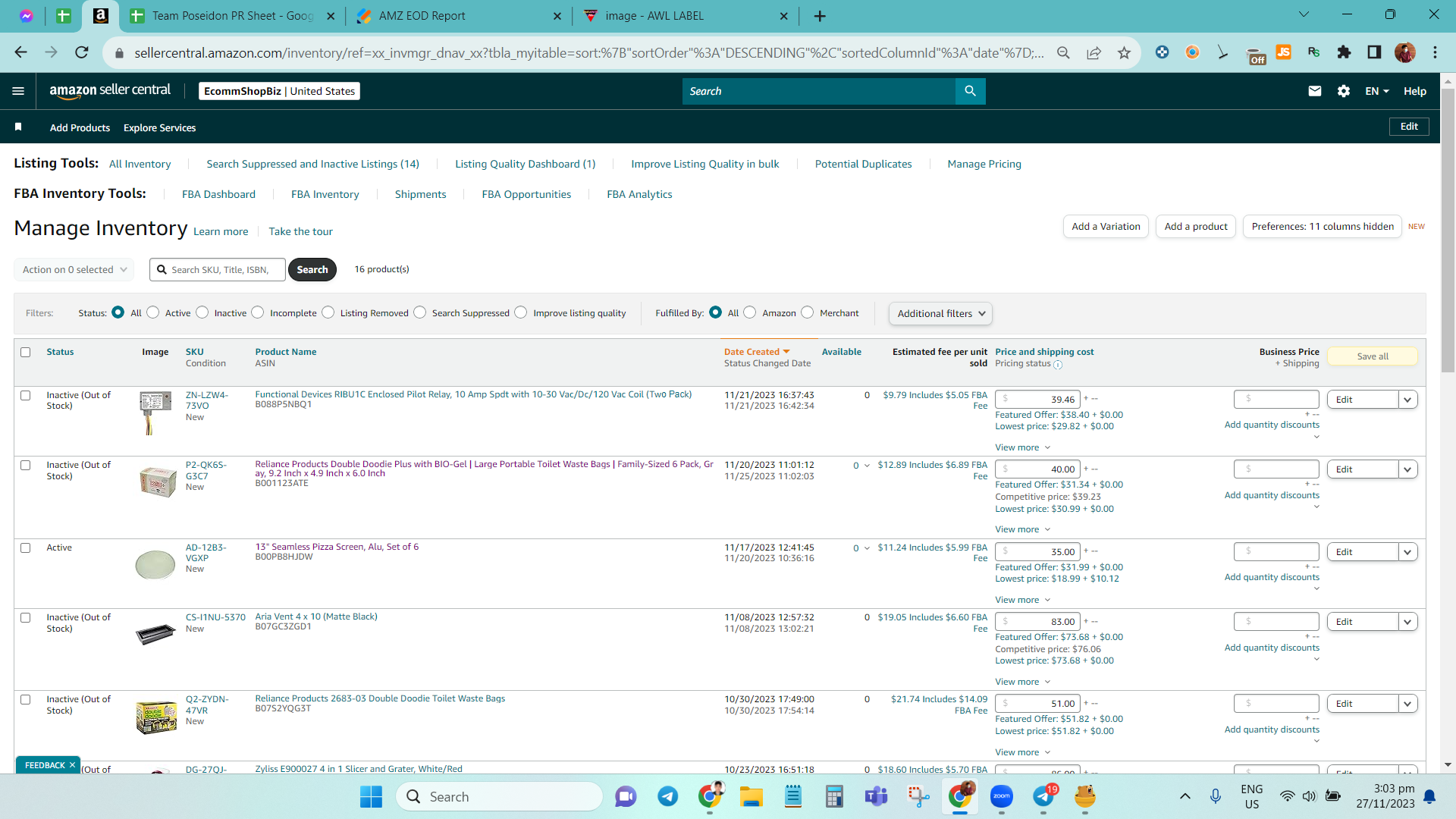Image resolution: width=1456 pixels, height=819 pixels.
Task: Open File Explorer from the taskbar
Action: (751, 796)
